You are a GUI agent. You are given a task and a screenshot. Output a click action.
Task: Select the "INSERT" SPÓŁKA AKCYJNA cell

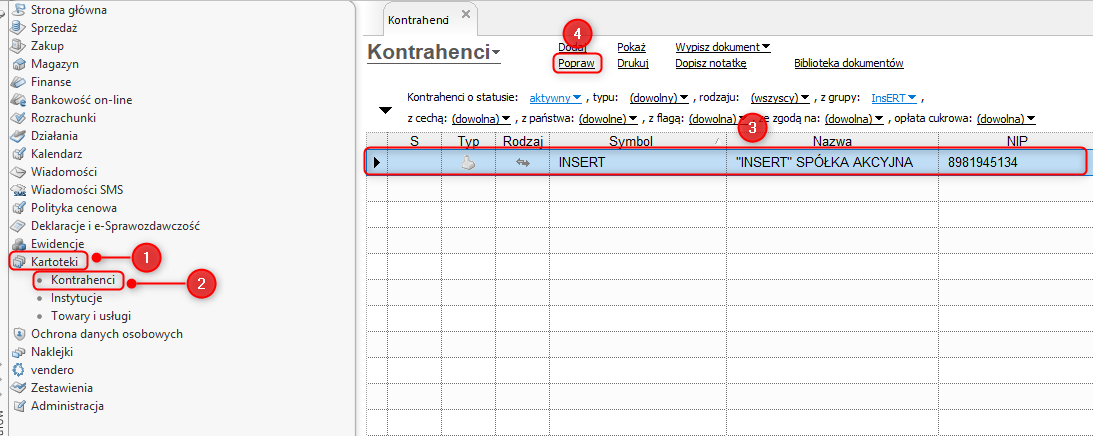tap(832, 163)
